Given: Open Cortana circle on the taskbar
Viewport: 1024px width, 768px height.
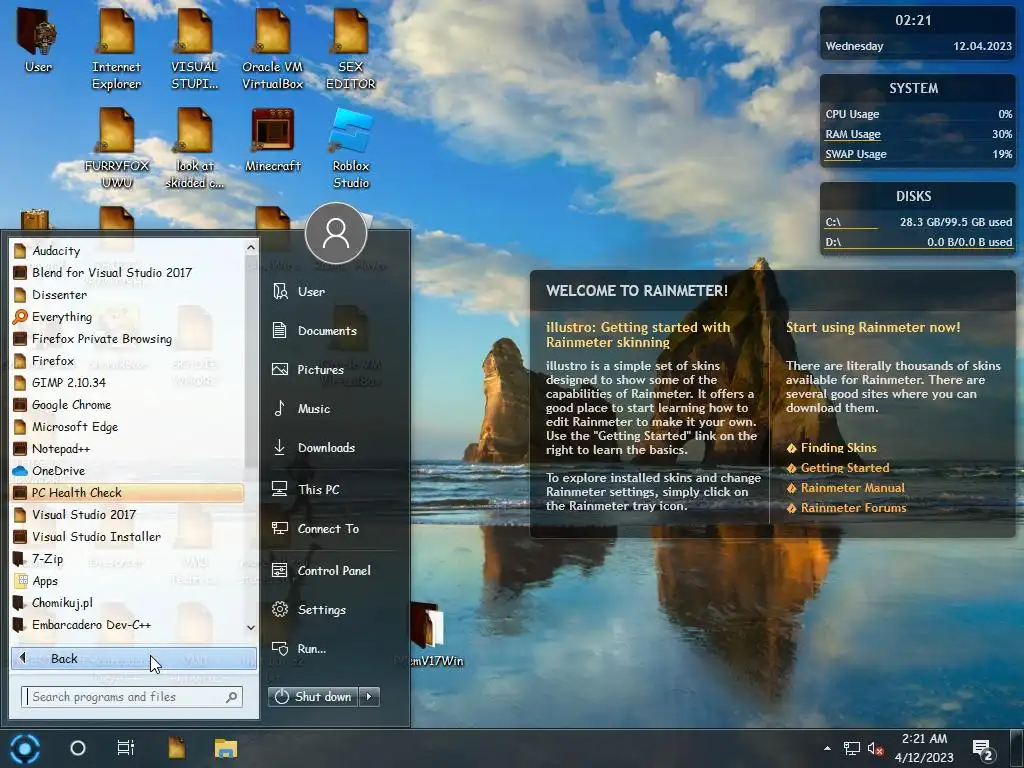Looking at the screenshot, I should pos(78,748).
